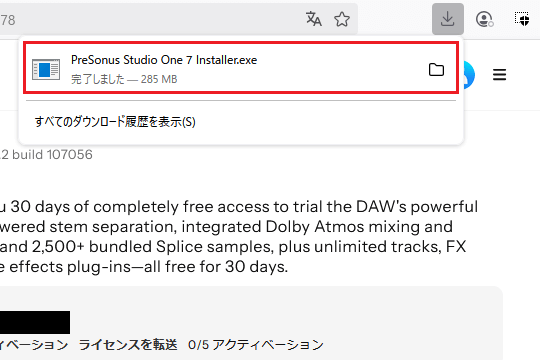Click the '30 days of completely free' paragraph
540x360 pixels.
pos(238,236)
